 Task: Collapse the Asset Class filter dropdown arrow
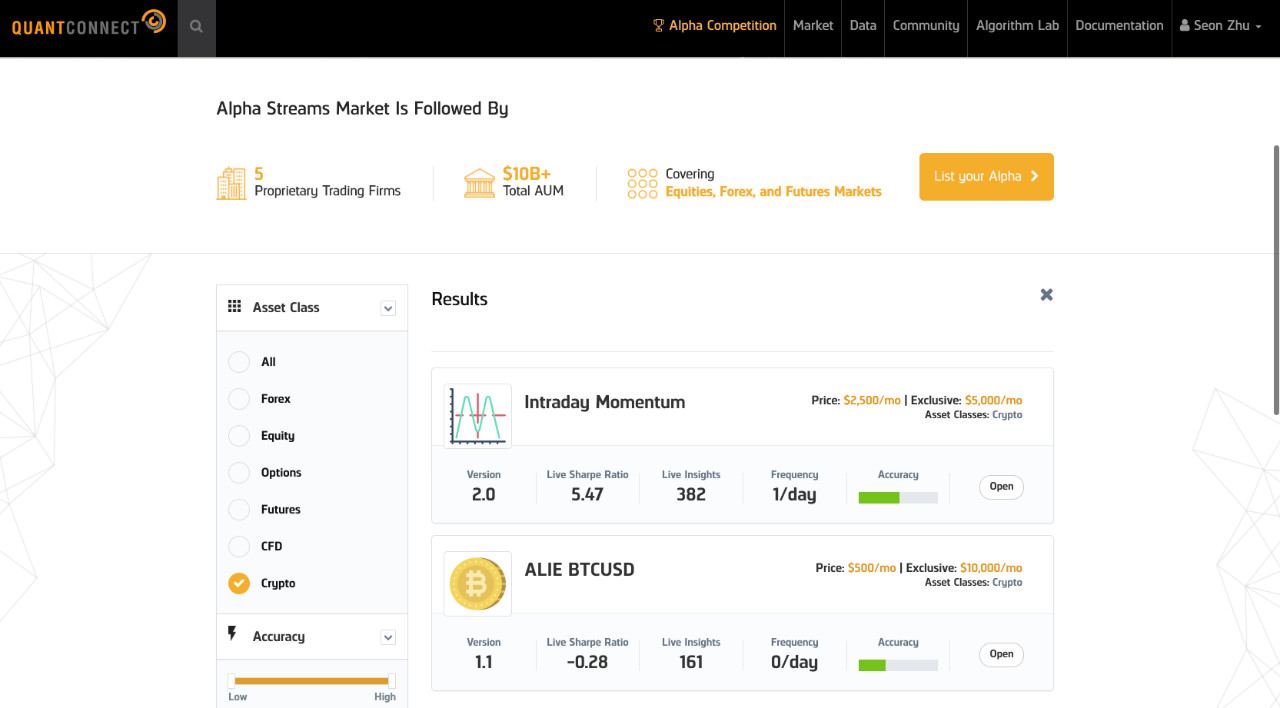(x=388, y=309)
